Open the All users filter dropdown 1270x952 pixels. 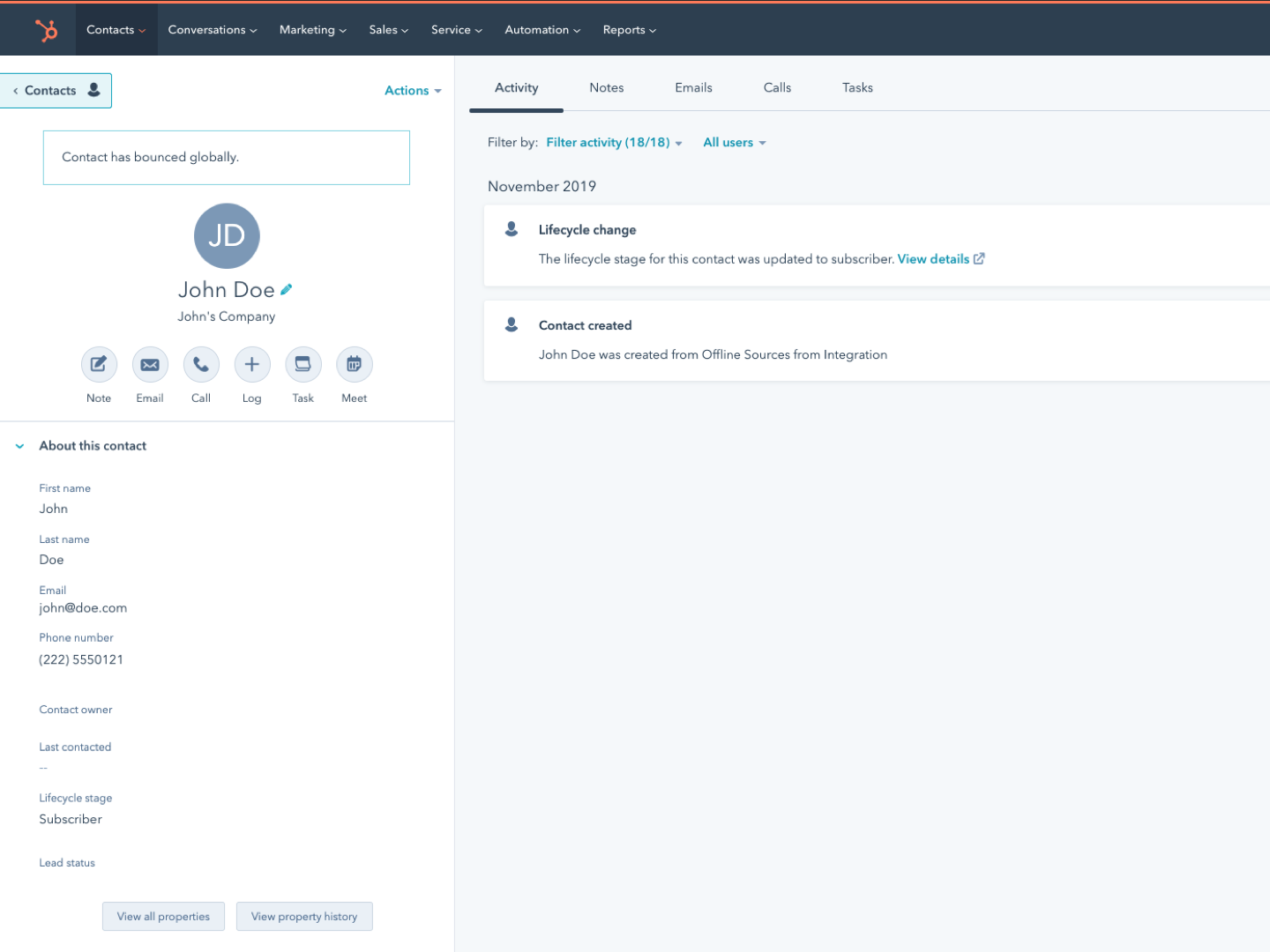click(x=735, y=143)
